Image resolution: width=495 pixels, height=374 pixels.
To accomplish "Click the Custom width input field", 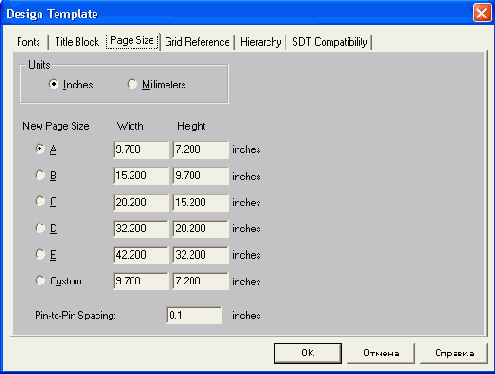I will pos(141,281).
